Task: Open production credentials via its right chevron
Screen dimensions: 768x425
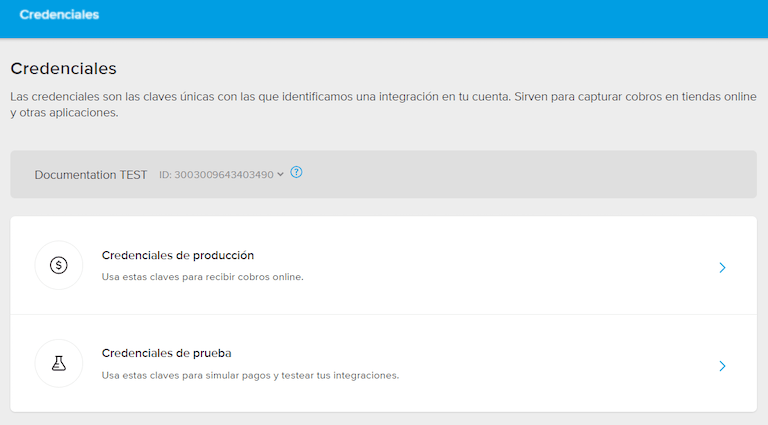Action: coord(722,267)
